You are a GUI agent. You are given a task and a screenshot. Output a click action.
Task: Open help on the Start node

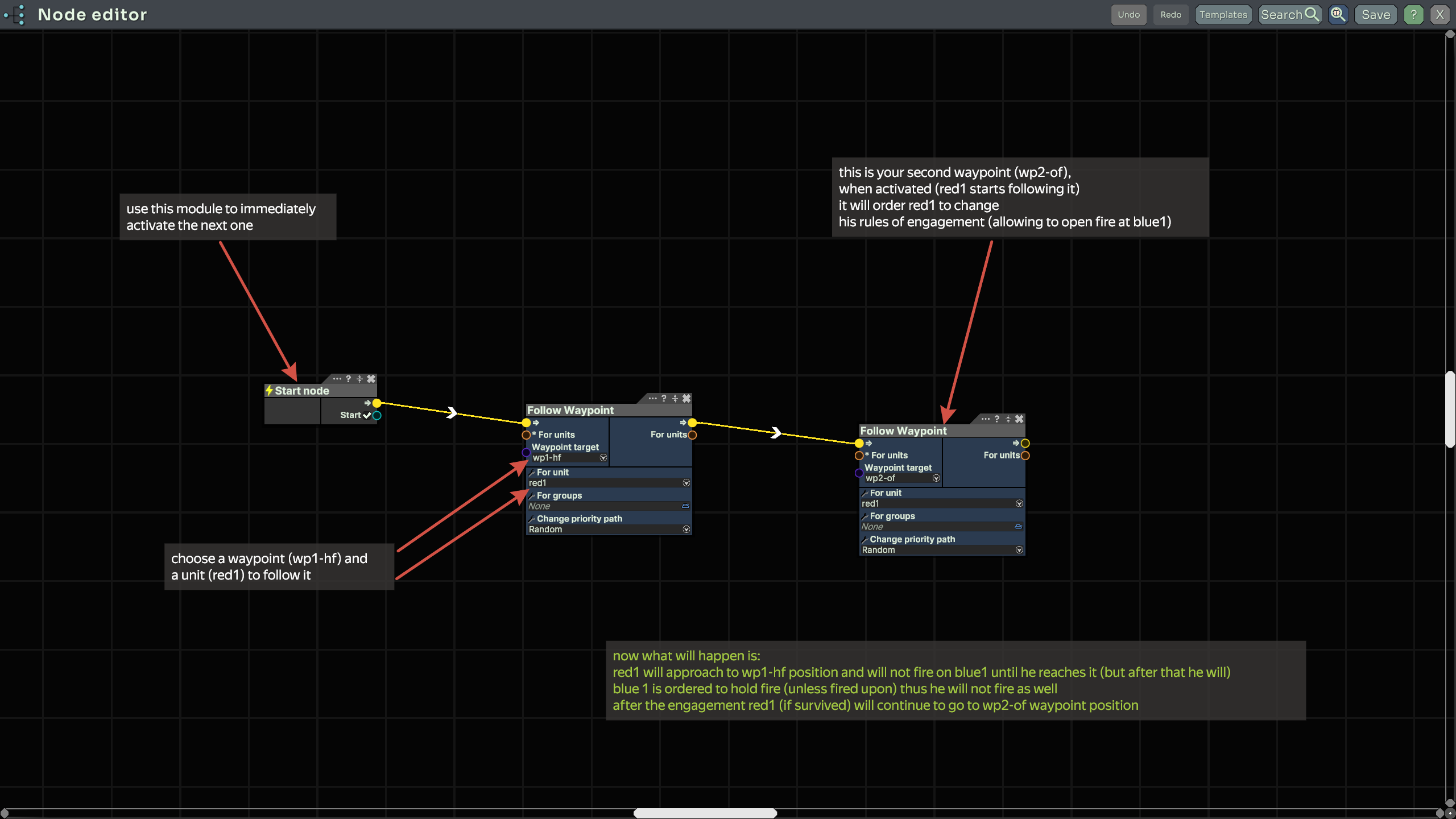pos(349,379)
